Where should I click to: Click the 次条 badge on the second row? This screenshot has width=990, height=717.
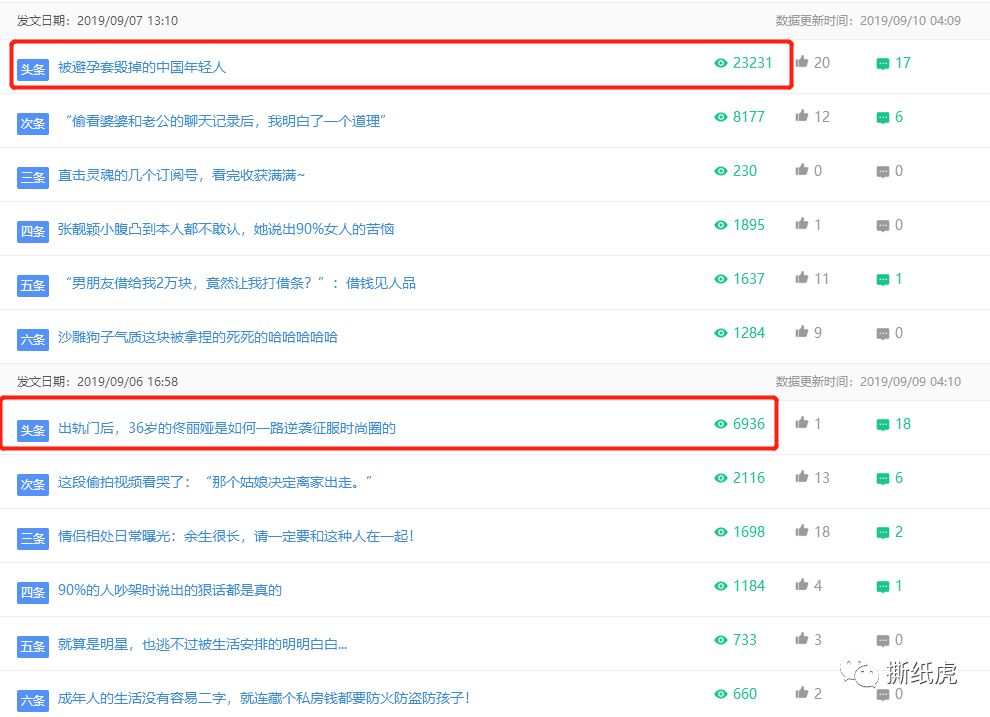pyautogui.click(x=32, y=123)
